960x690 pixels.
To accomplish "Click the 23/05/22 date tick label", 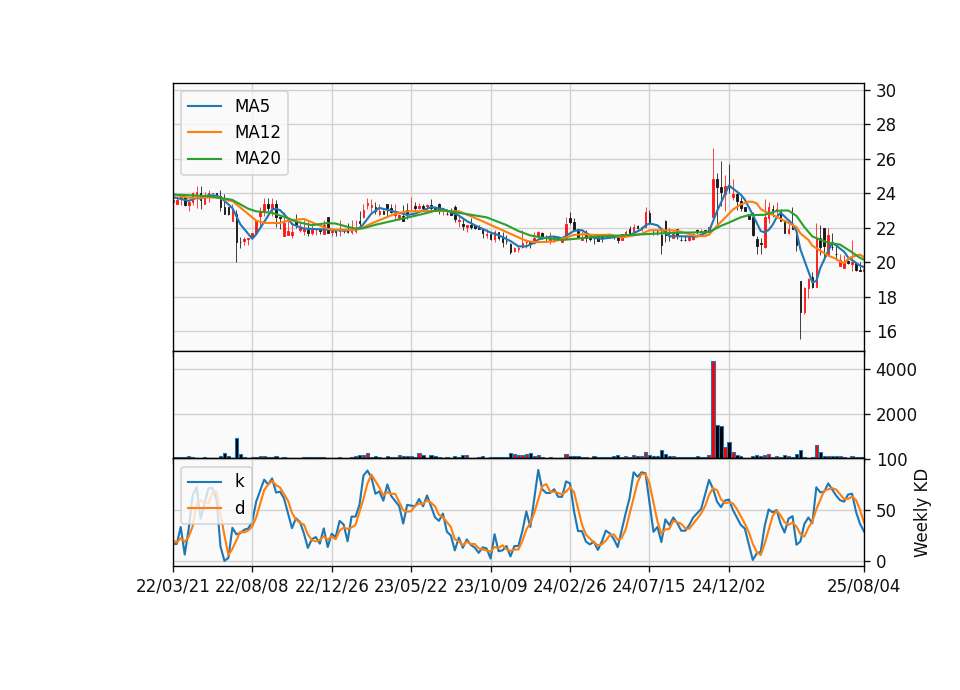I will pyautogui.click(x=411, y=586).
